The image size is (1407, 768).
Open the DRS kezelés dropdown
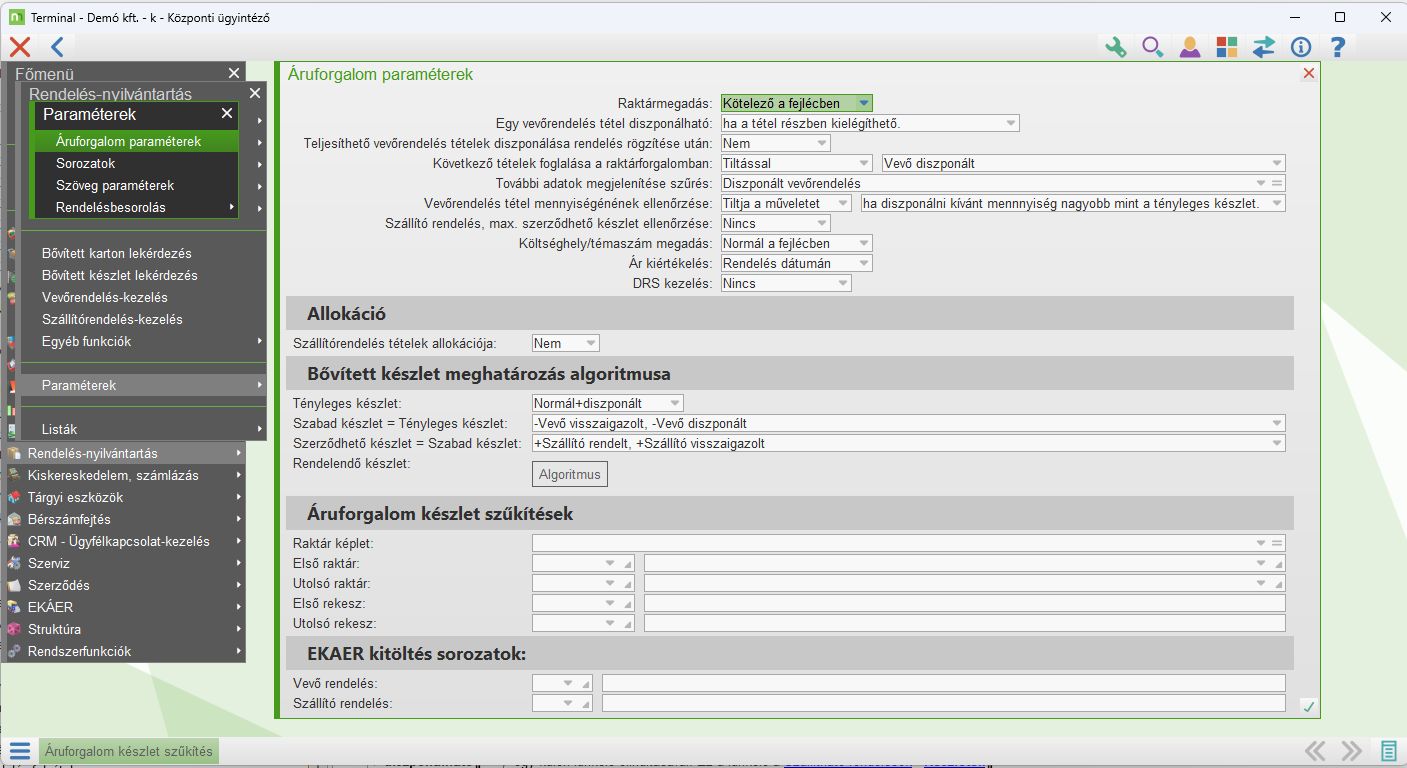point(843,283)
